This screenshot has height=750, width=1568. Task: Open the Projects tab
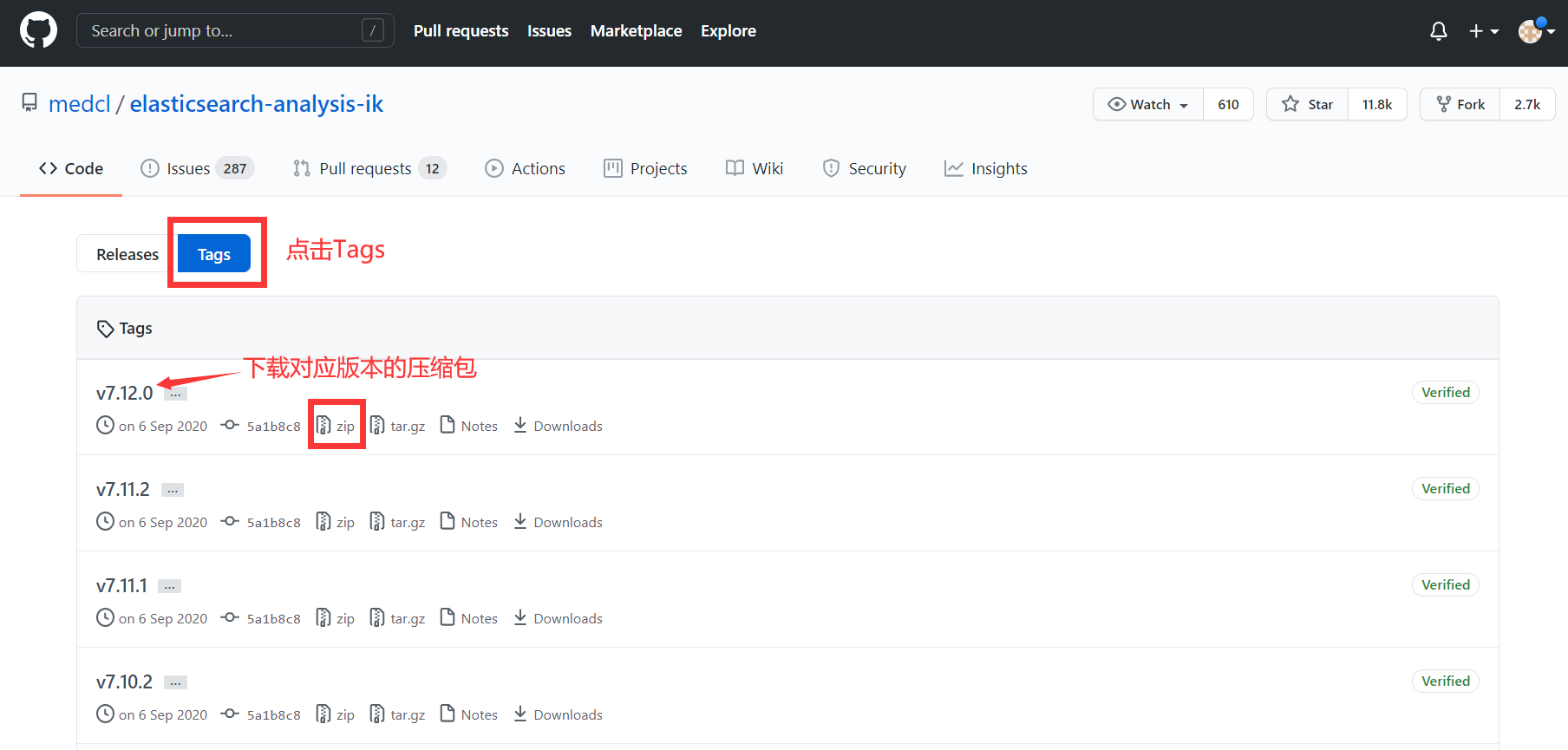(x=645, y=168)
